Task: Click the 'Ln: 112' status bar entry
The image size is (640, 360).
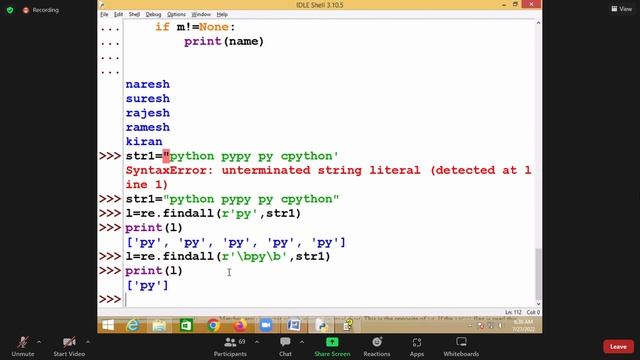Action: pos(513,312)
